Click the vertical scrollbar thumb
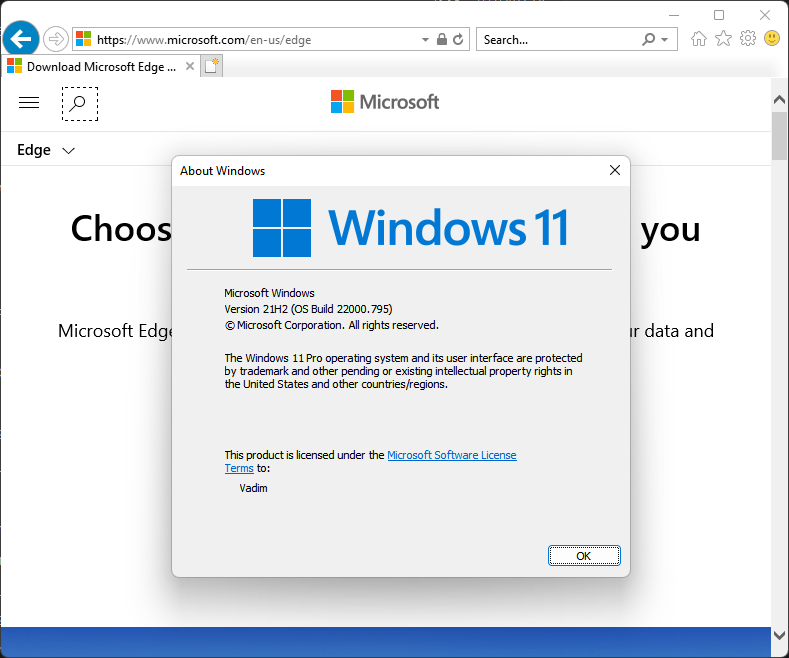This screenshot has height=658, width=789. pyautogui.click(x=779, y=136)
